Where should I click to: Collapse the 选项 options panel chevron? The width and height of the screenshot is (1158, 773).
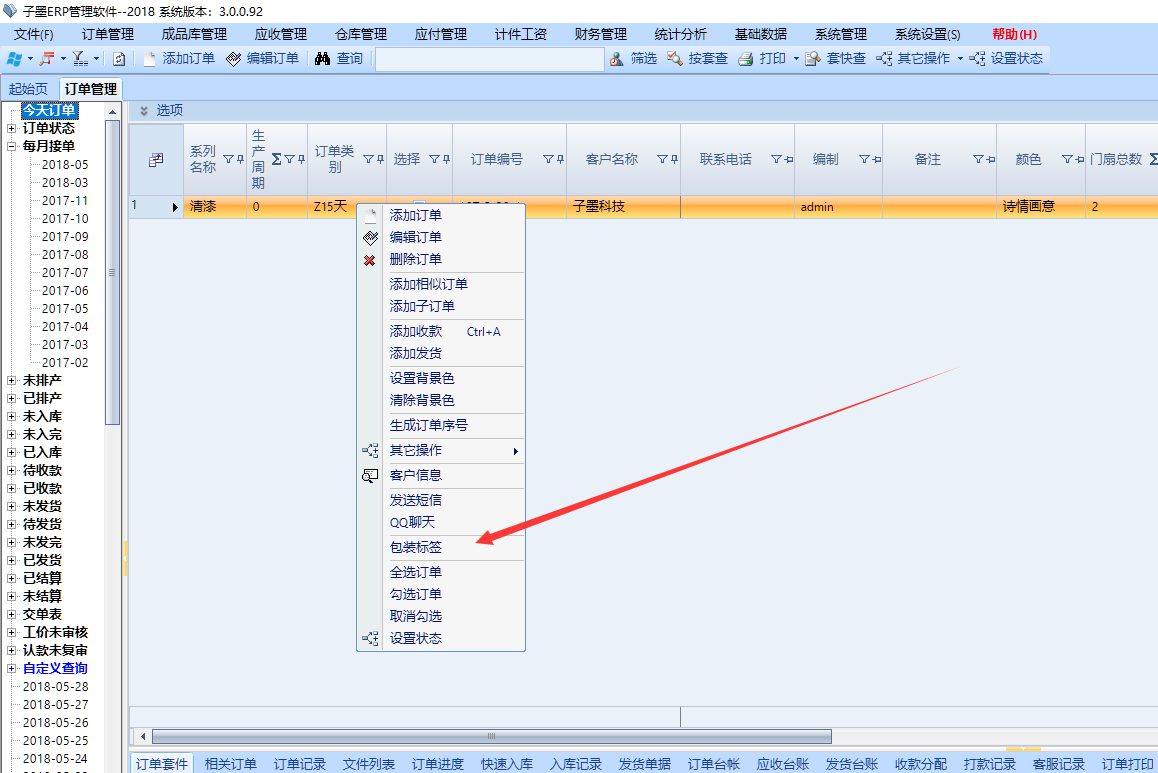tap(143, 111)
